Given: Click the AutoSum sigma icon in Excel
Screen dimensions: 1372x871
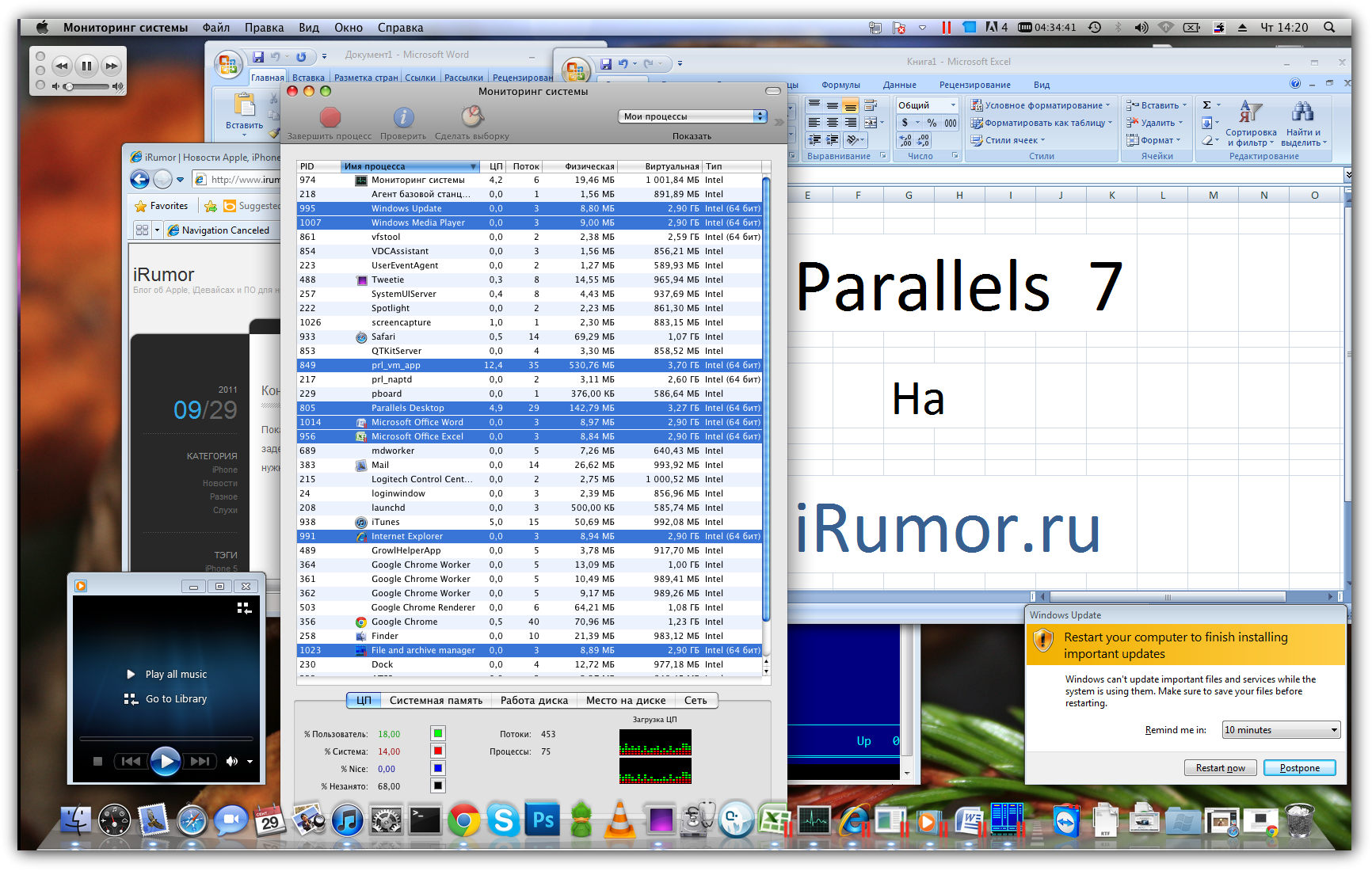Looking at the screenshot, I should pos(1207,105).
